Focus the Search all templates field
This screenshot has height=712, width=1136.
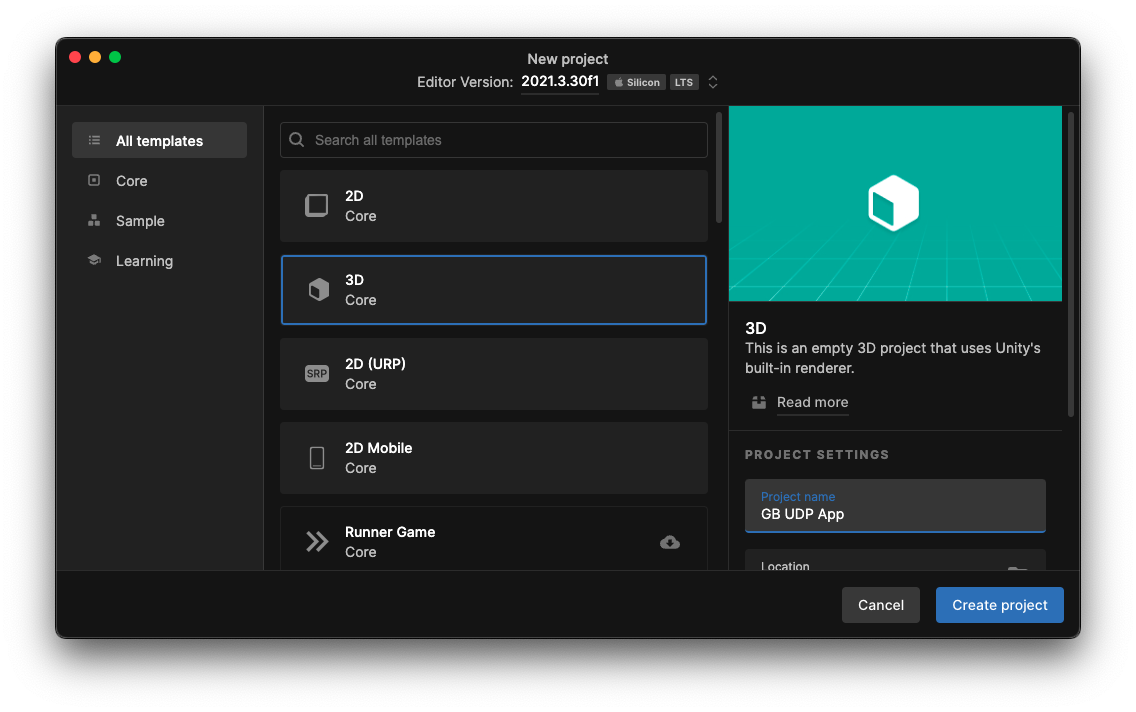coord(493,140)
